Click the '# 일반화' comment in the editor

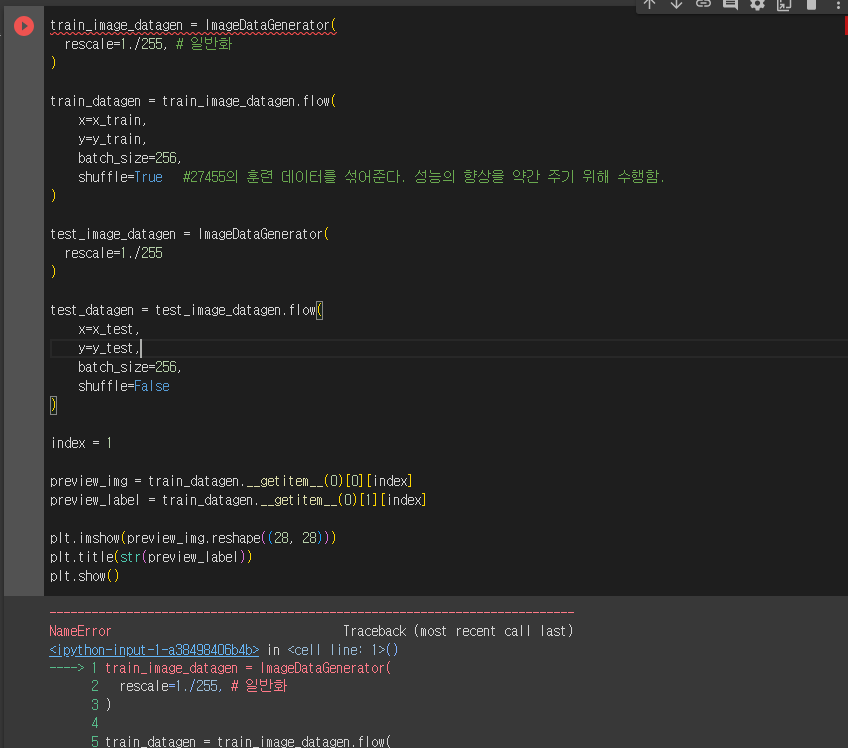[x=204, y=44]
